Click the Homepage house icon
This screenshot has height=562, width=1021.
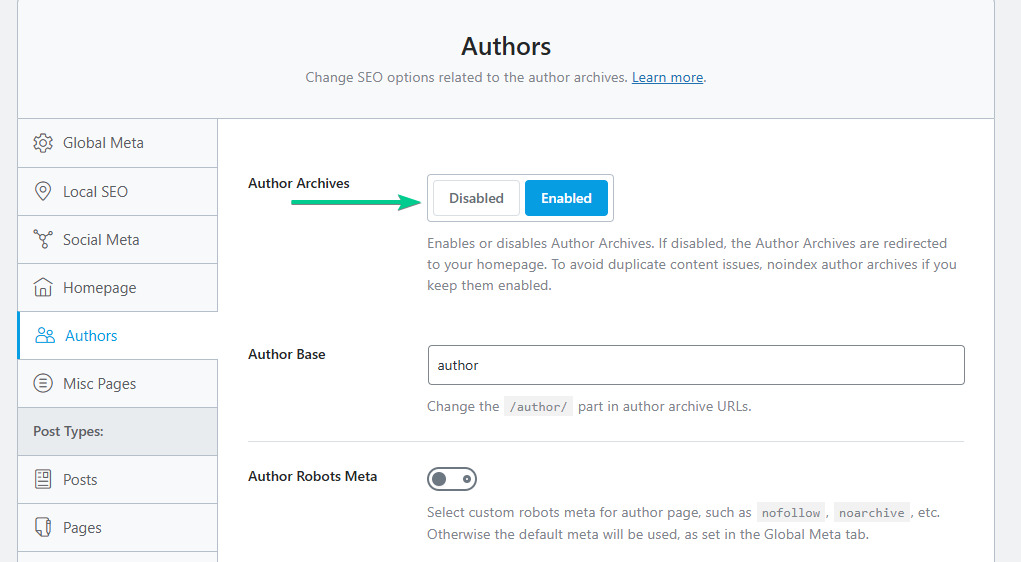pyautogui.click(x=43, y=287)
